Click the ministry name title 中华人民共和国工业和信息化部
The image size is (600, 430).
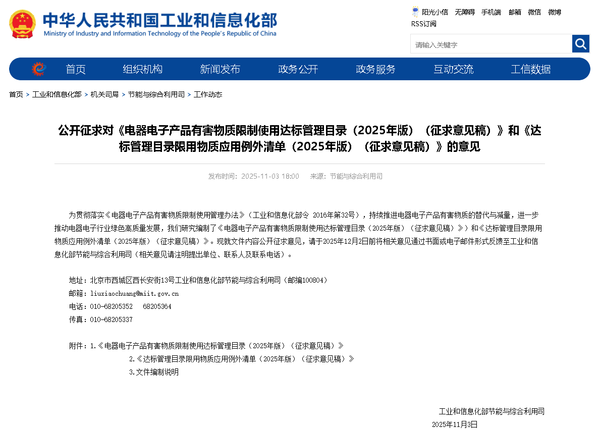tap(160, 20)
